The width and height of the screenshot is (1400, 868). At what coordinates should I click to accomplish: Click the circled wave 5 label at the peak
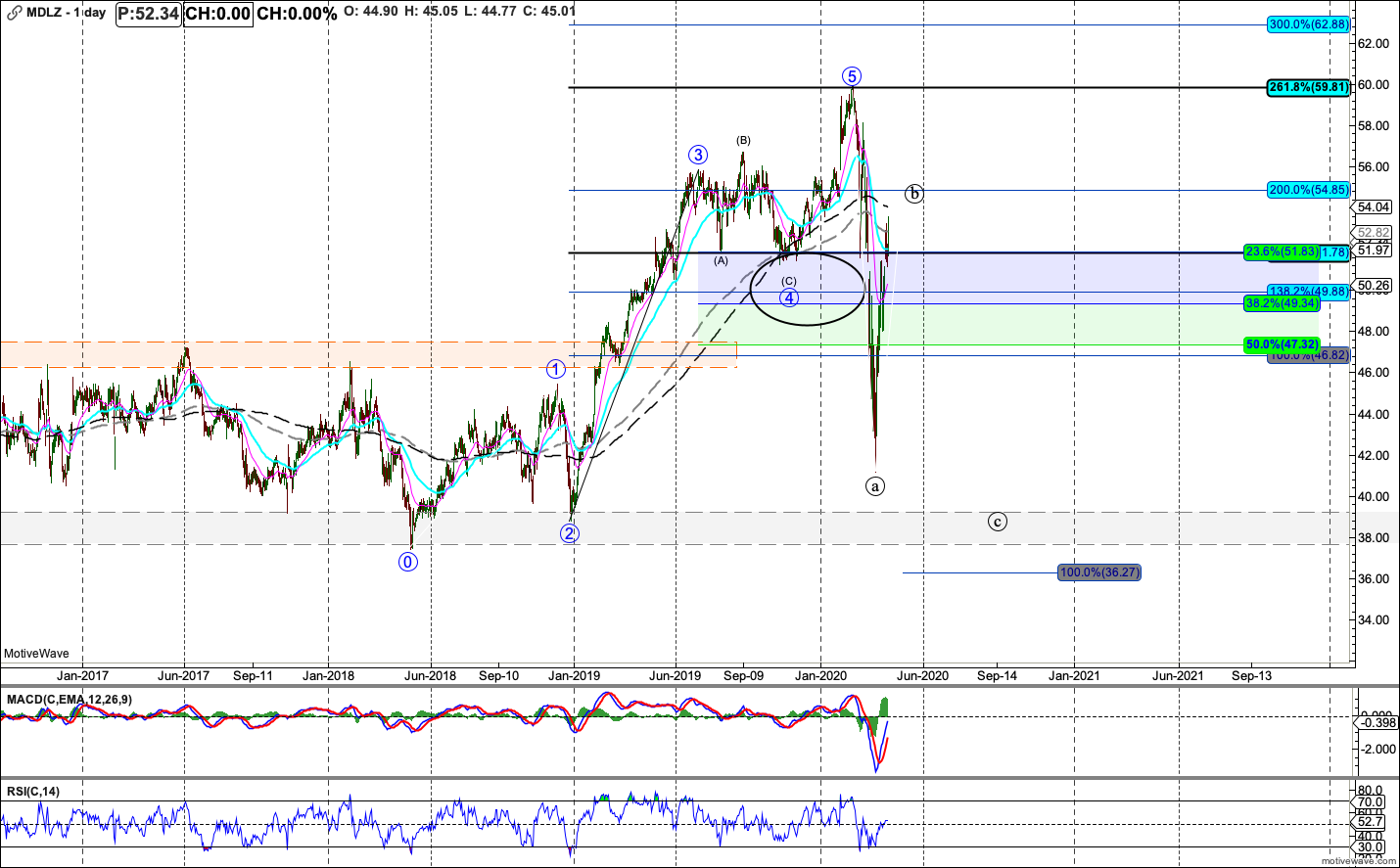(x=852, y=76)
